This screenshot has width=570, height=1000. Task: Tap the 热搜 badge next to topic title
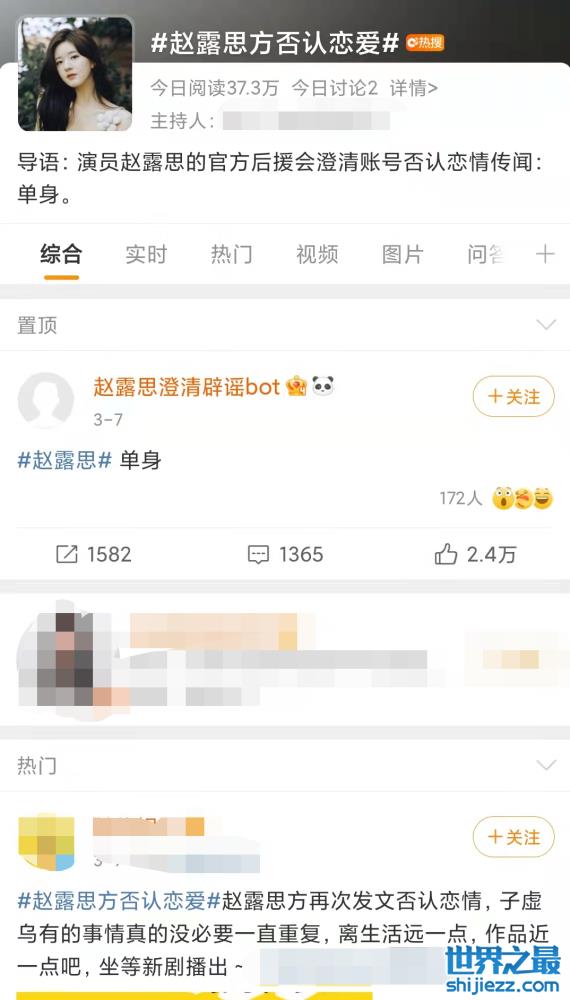[425, 43]
